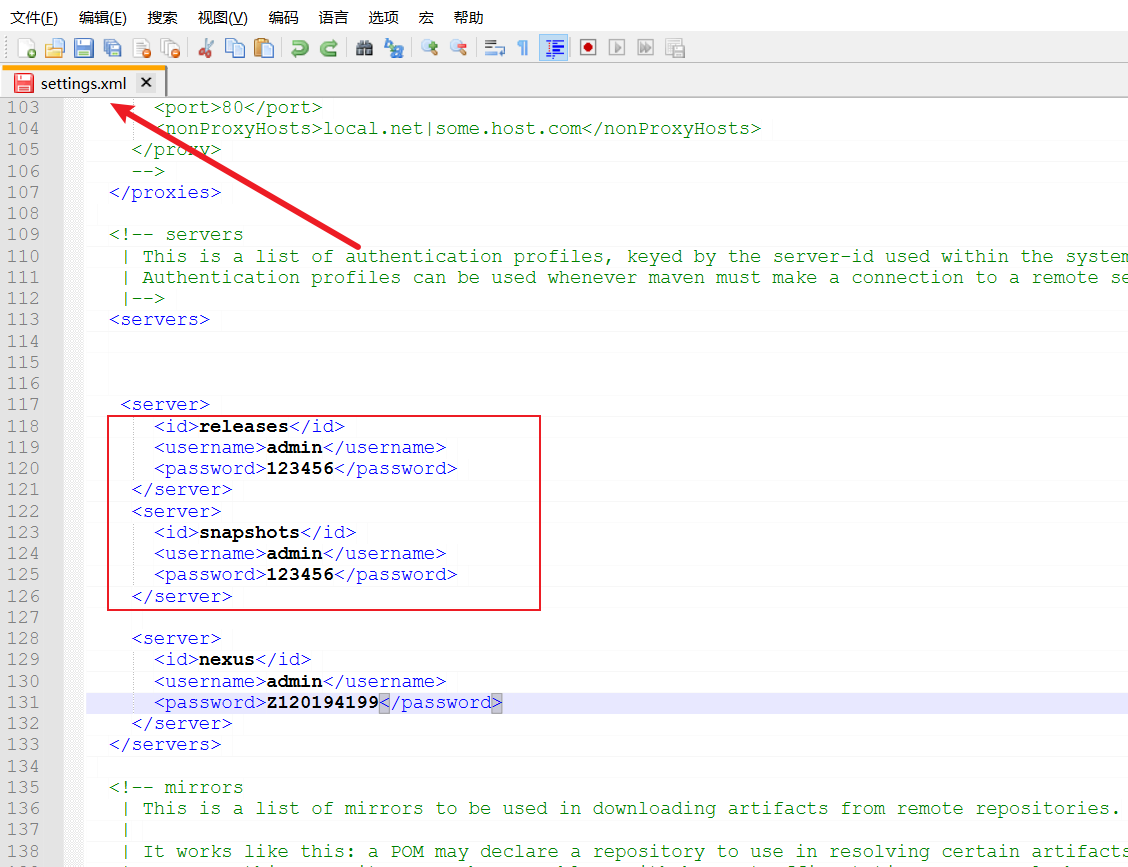The width and height of the screenshot is (1128, 867).
Task: Paste from clipboard using the toolbar icon
Action: click(x=264, y=48)
